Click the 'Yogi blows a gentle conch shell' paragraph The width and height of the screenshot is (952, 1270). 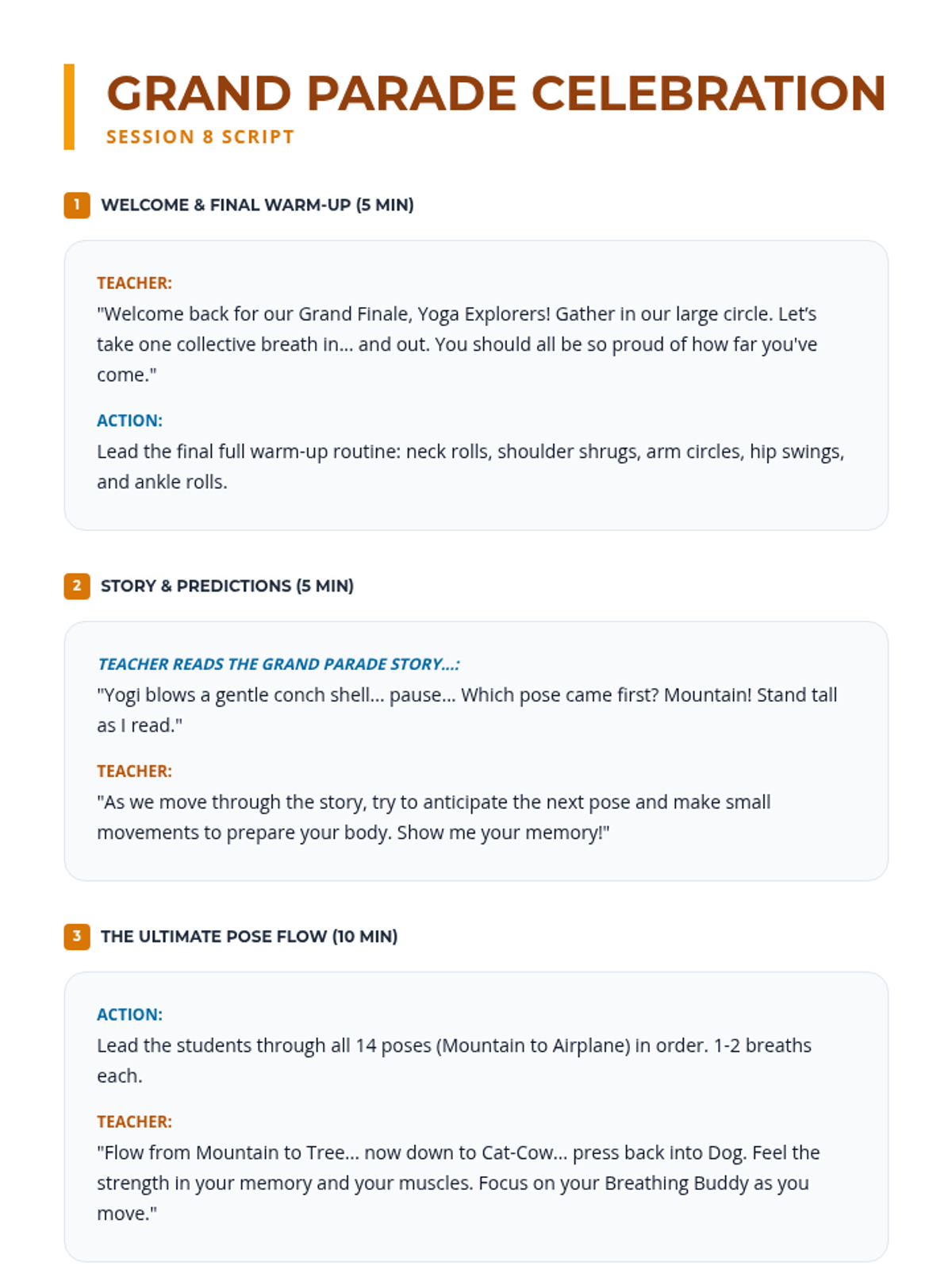(466, 710)
